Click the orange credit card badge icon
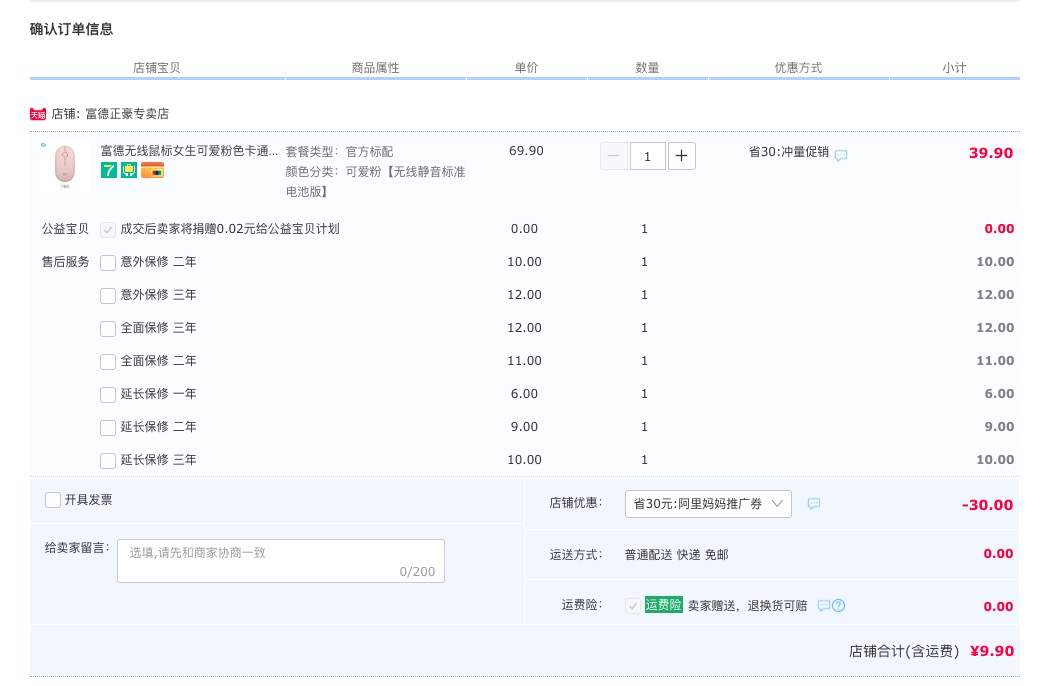This screenshot has width=1061, height=686. [x=152, y=170]
